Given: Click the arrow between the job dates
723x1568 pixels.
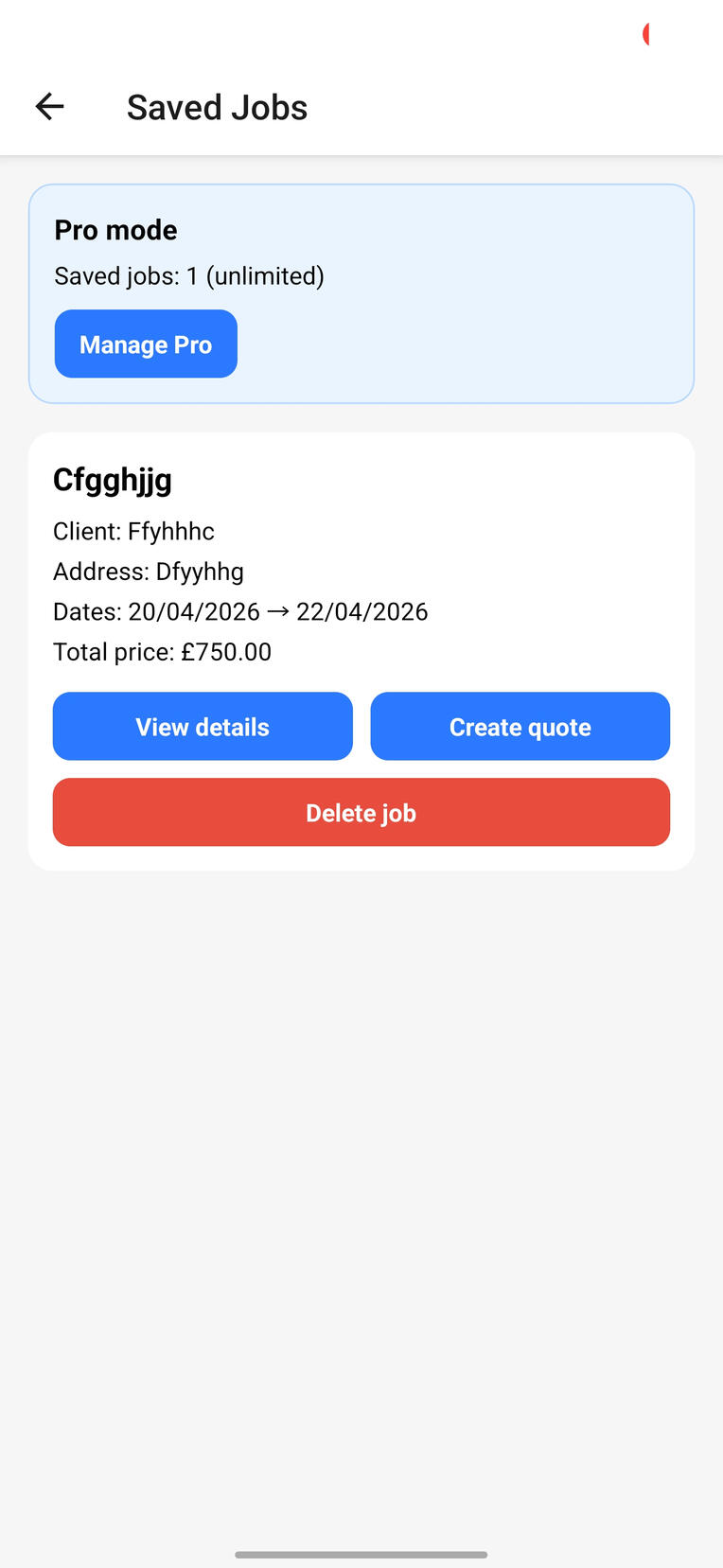Looking at the screenshot, I should [277, 611].
